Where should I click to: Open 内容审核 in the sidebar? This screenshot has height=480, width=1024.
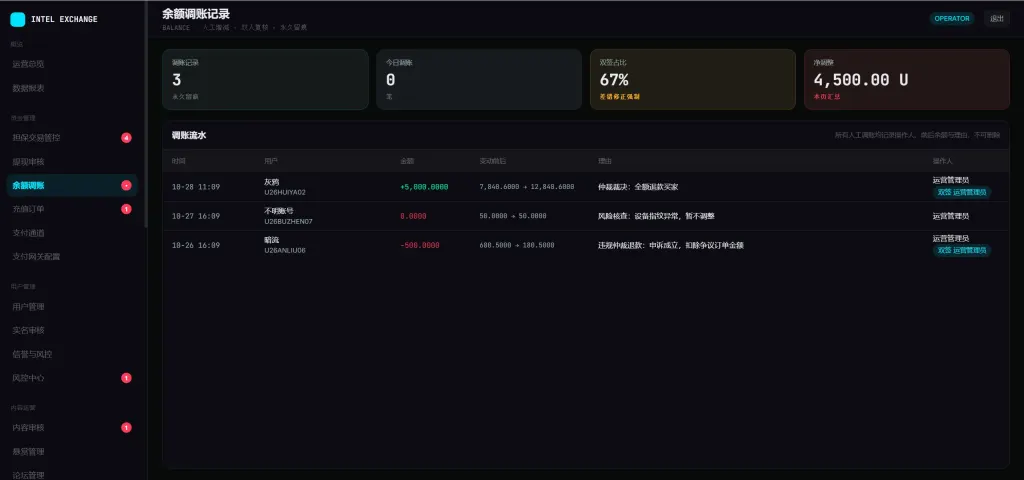(x=72, y=428)
